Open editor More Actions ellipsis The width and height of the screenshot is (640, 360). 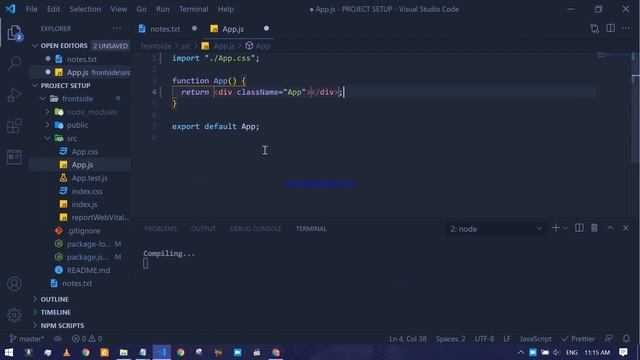point(626,28)
